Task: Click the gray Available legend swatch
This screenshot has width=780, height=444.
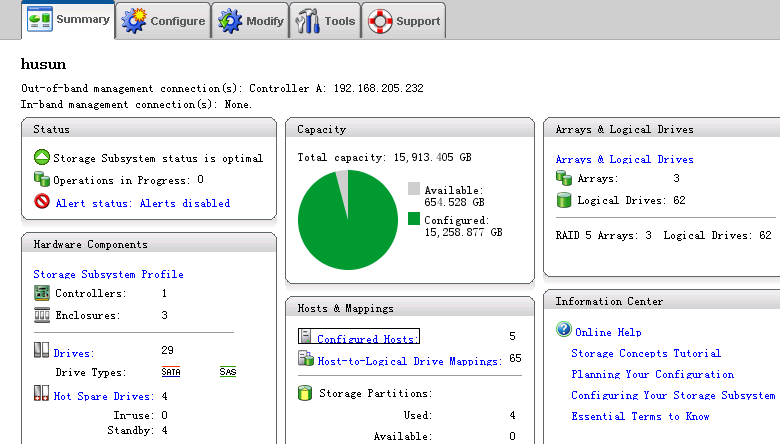Action: (x=414, y=188)
